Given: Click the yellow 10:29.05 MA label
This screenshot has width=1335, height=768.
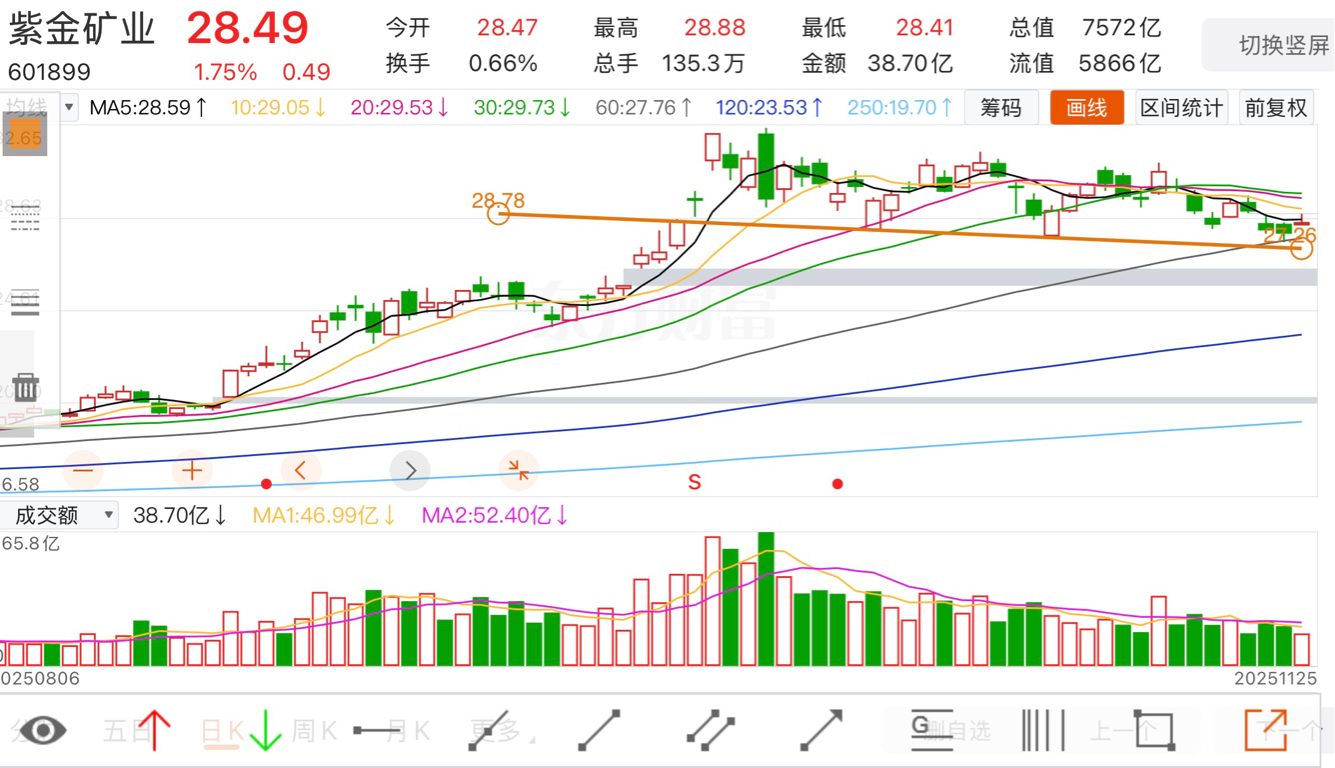Looking at the screenshot, I should 279,107.
